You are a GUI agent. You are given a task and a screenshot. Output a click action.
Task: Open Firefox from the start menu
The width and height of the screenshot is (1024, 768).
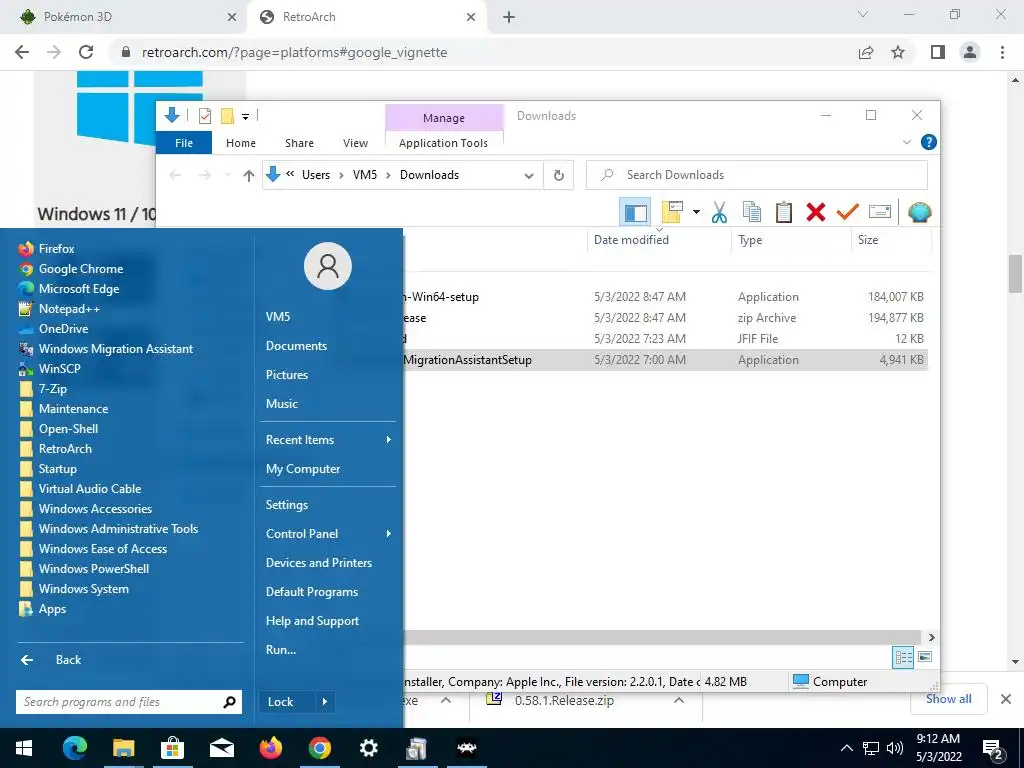[x=56, y=249]
